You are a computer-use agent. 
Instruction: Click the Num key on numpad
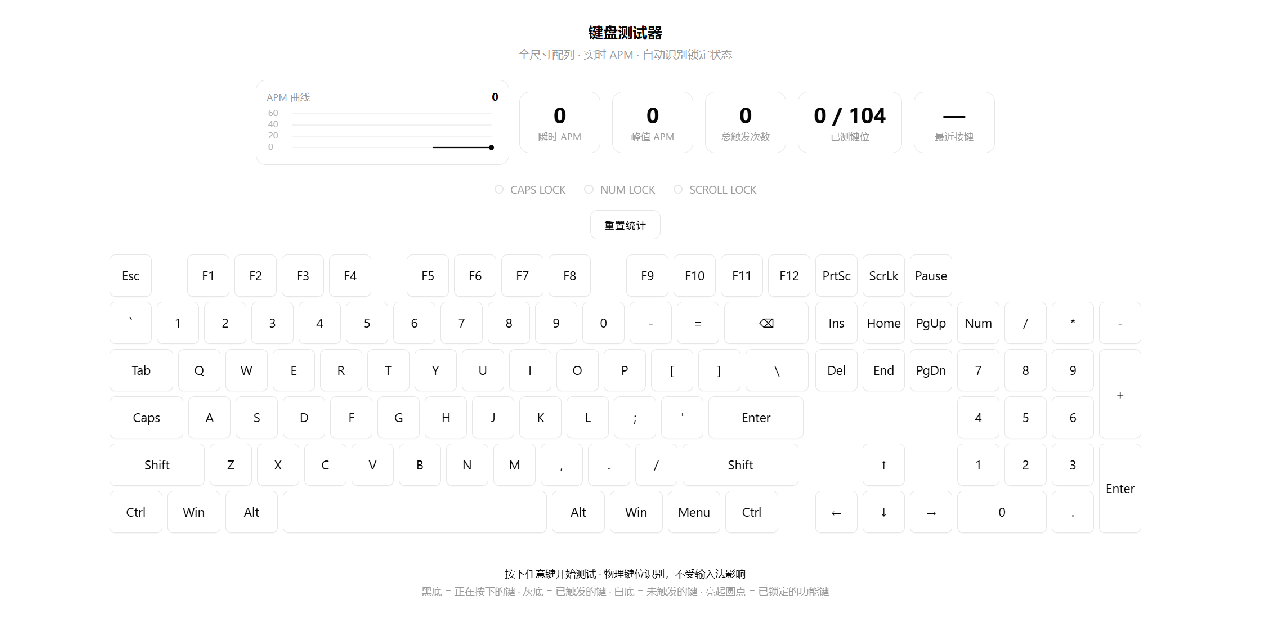978,323
